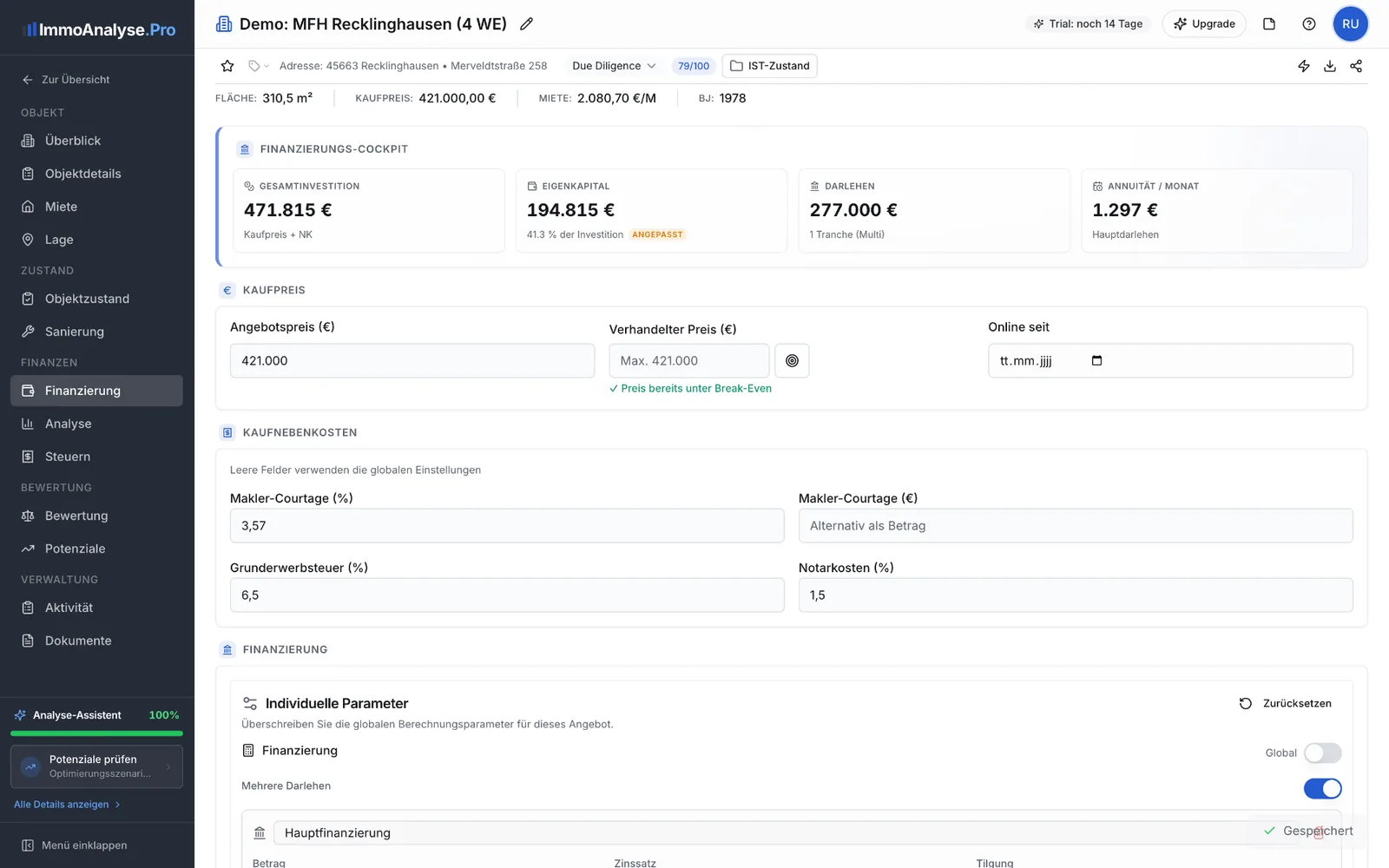Open Objektdetails in sidebar
Screen dimensions: 1389x868
tap(96, 174)
